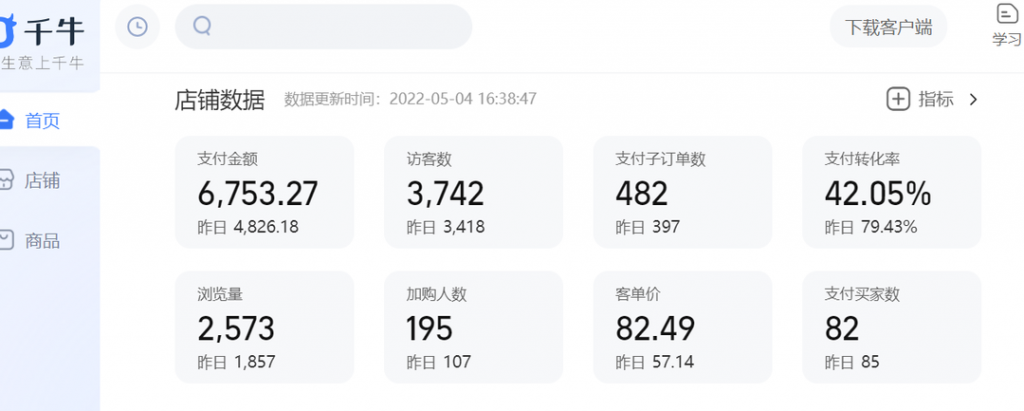Open the 客单价 82.49 card
This screenshot has height=411, width=1024.
(x=682, y=327)
